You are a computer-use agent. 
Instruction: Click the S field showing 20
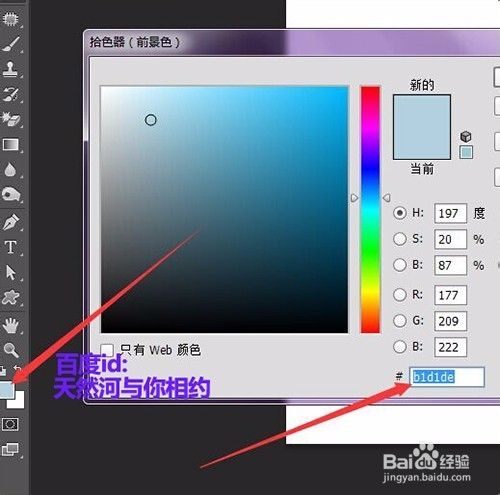tap(450, 239)
